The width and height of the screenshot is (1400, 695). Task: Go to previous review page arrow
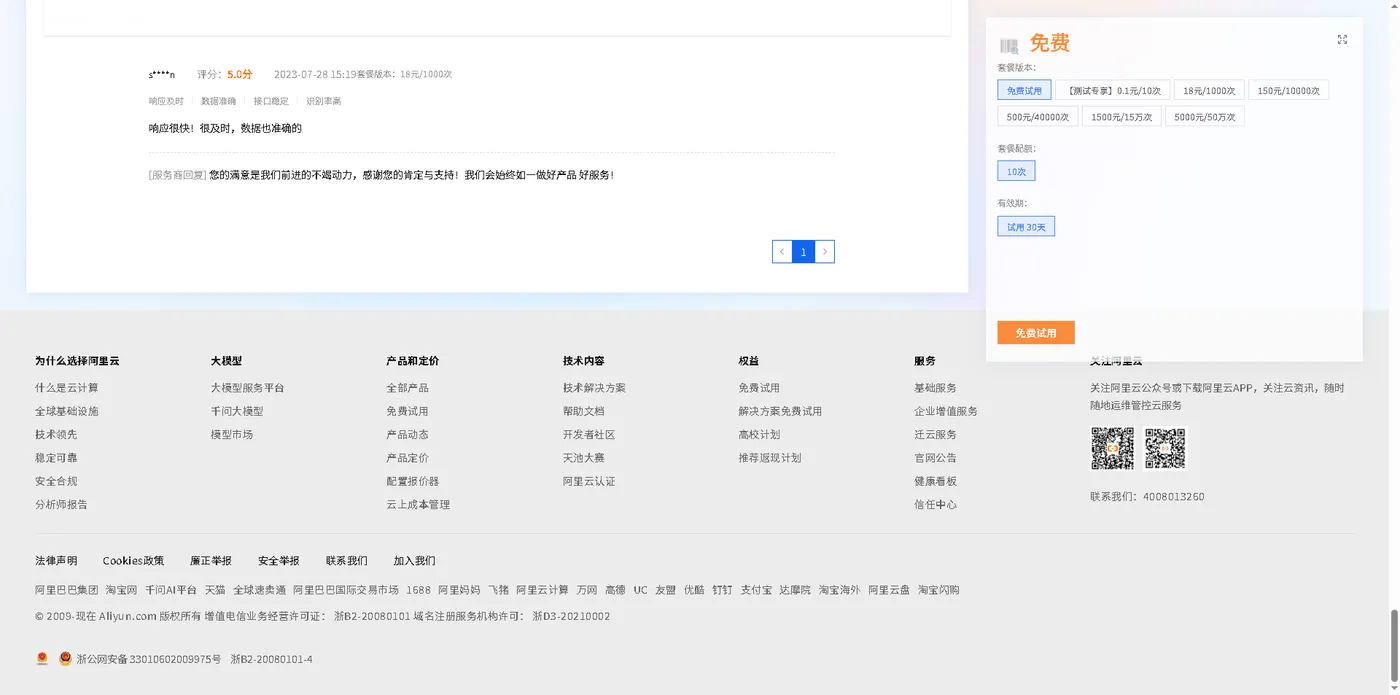(782, 252)
